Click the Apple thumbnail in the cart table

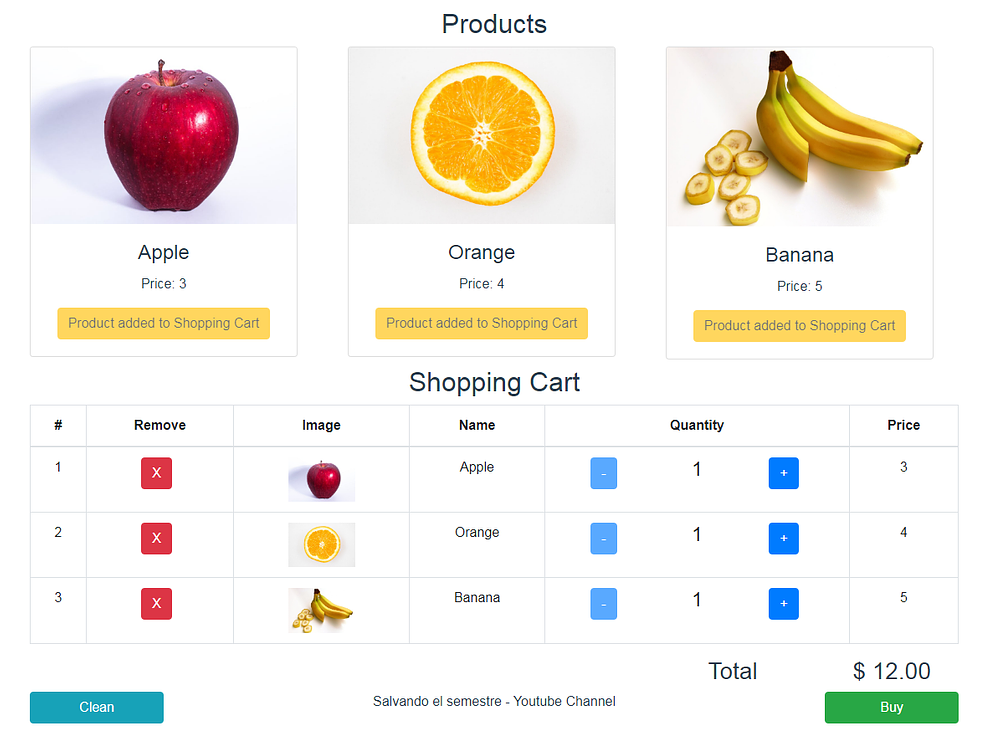pos(321,478)
